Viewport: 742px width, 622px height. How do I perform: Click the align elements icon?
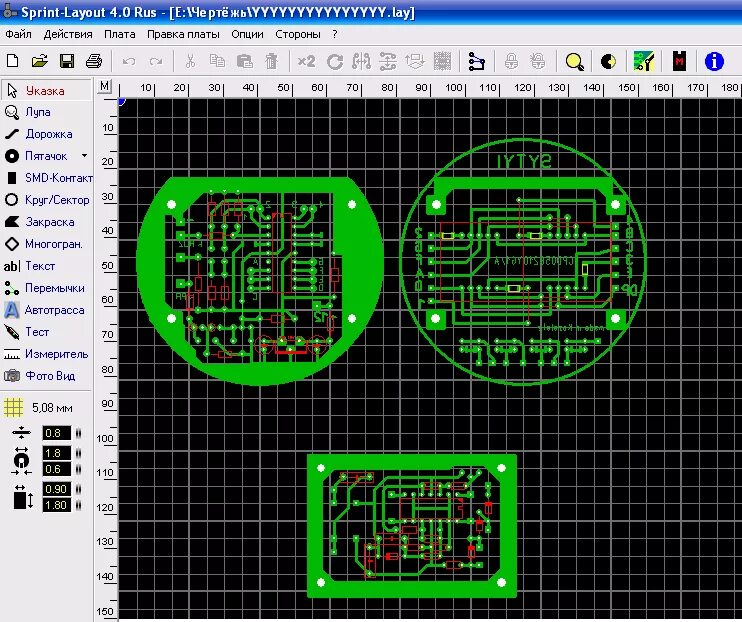pos(388,62)
